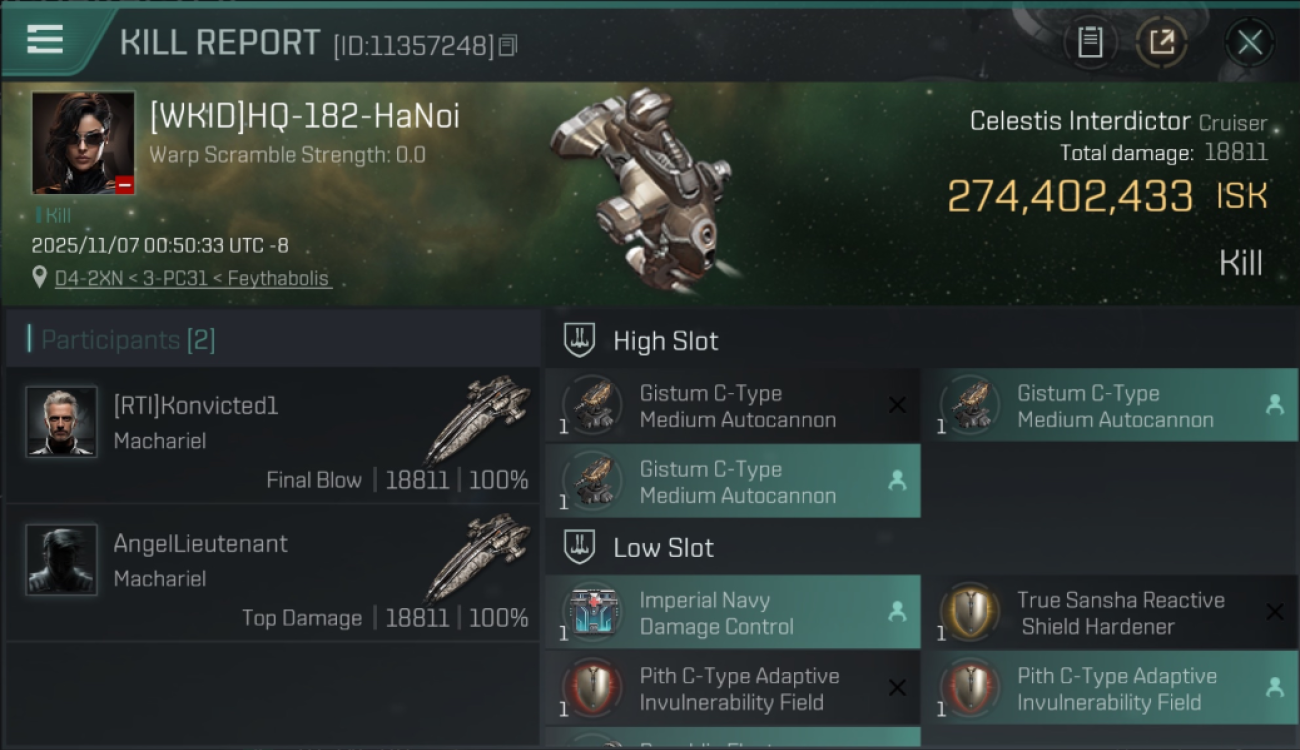Open the D4-2XN location link
Screen dimensions: 1300x750
pos(192,279)
